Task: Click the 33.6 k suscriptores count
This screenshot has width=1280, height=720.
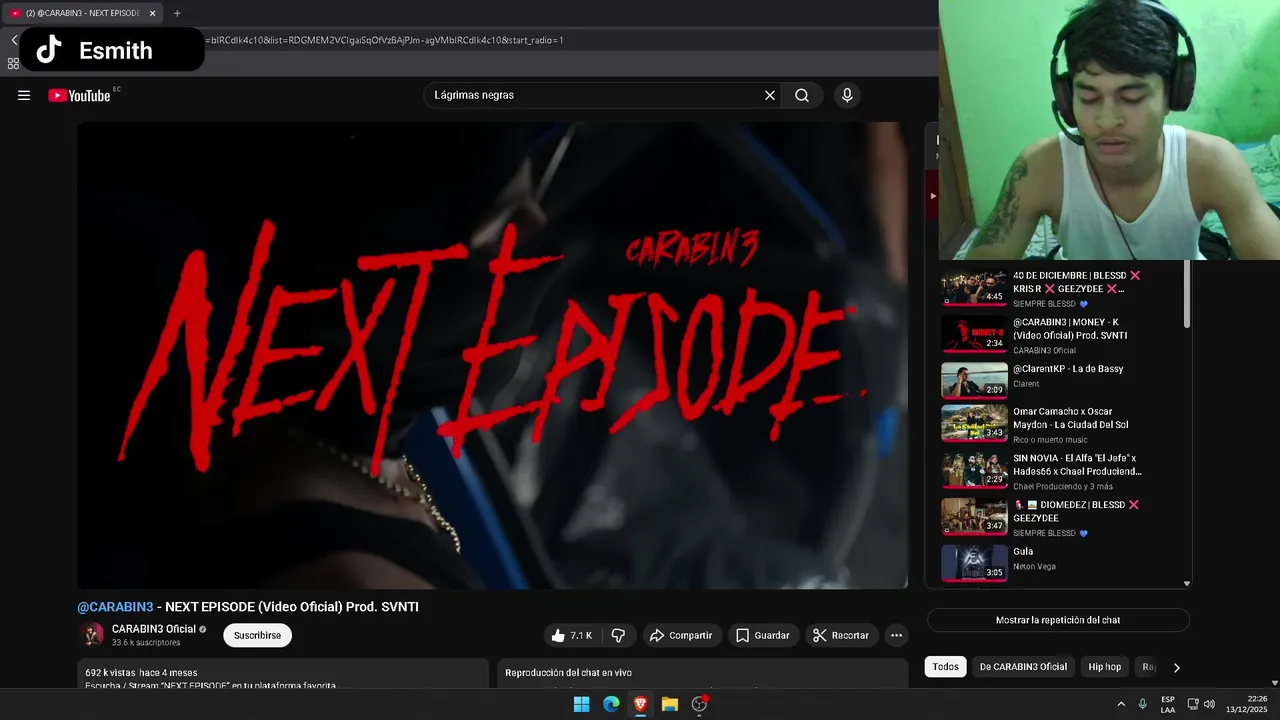Action: (146, 643)
